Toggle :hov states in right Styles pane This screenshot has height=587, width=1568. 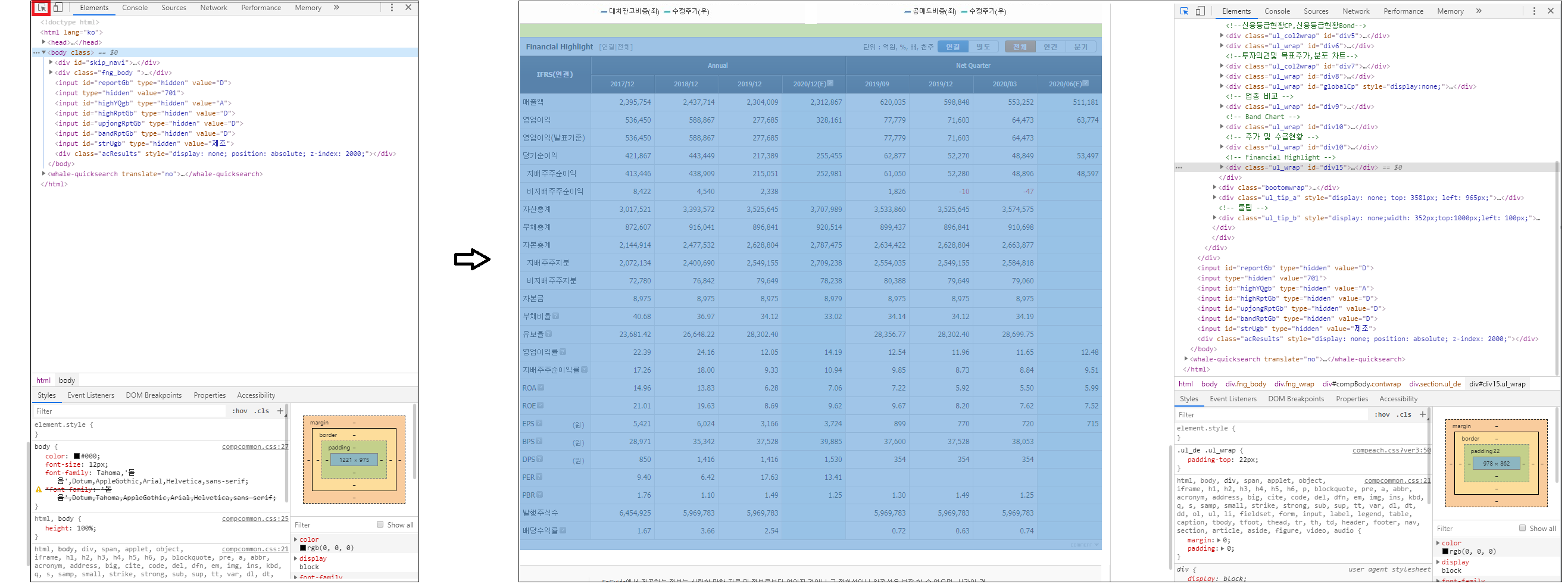[x=1382, y=415]
